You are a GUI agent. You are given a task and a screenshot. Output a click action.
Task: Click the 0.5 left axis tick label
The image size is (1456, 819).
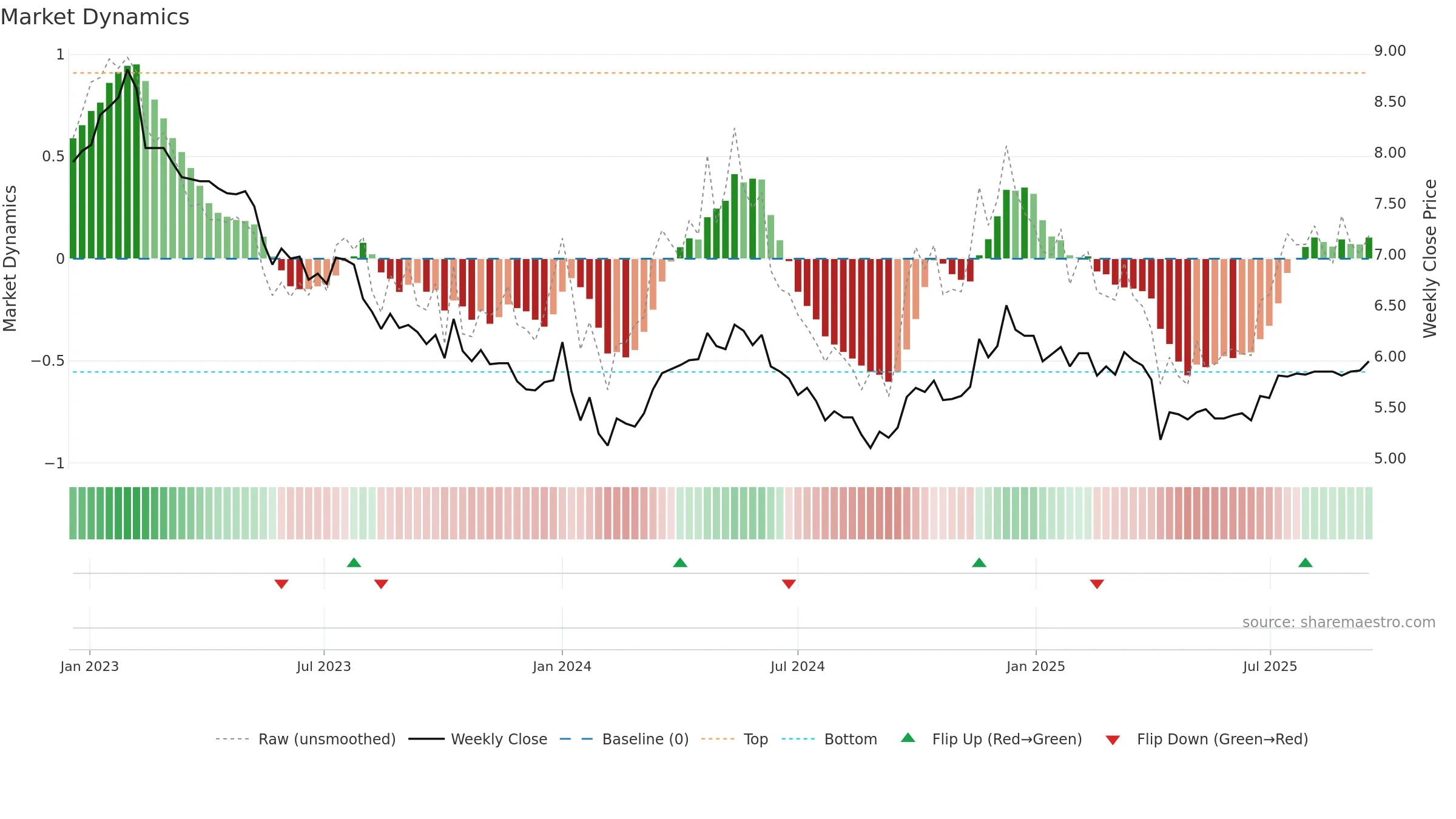point(53,157)
